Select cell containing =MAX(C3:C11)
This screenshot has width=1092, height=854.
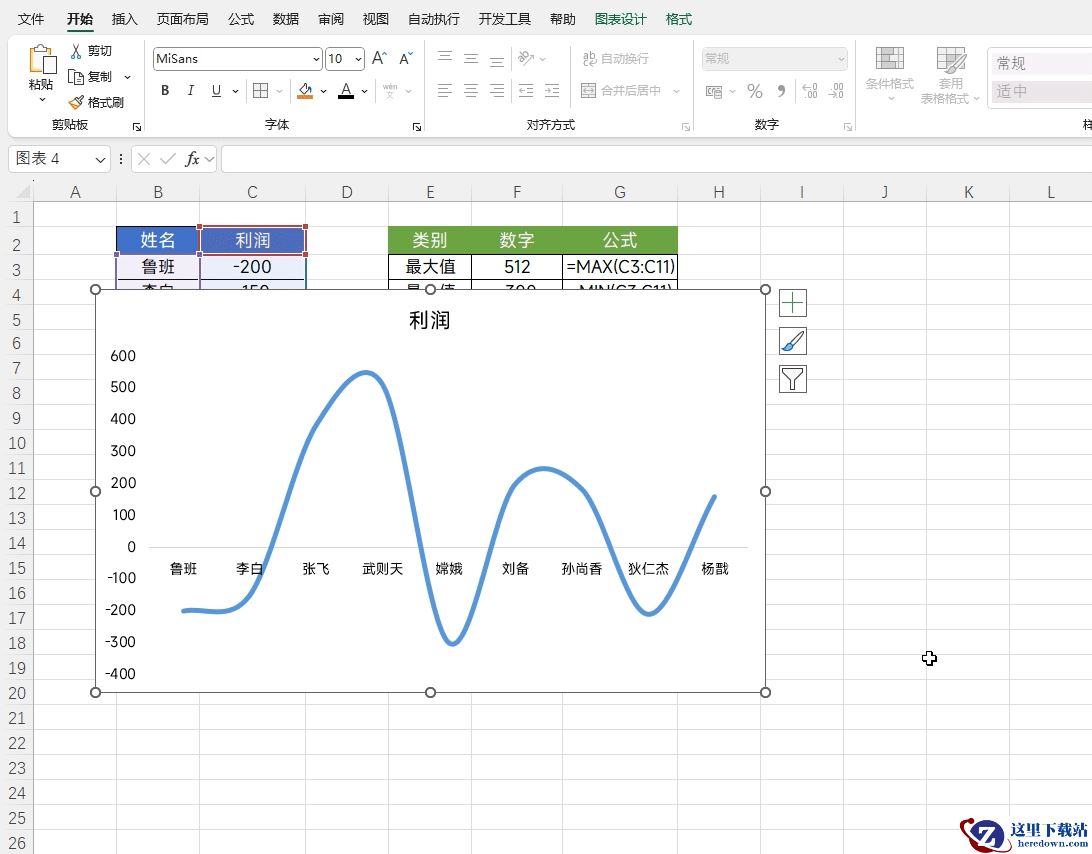click(620, 267)
